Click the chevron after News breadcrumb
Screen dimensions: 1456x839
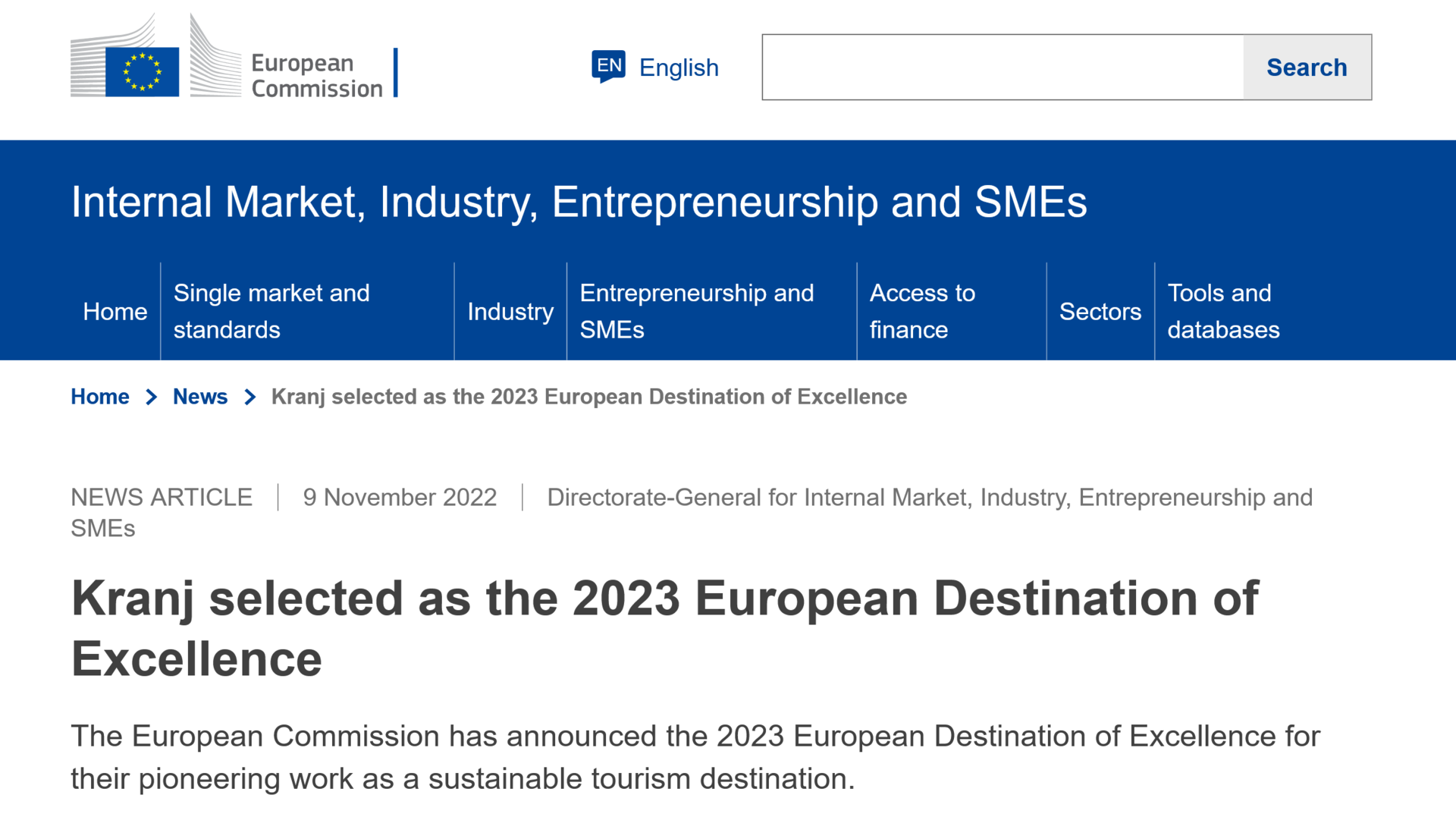pos(250,397)
